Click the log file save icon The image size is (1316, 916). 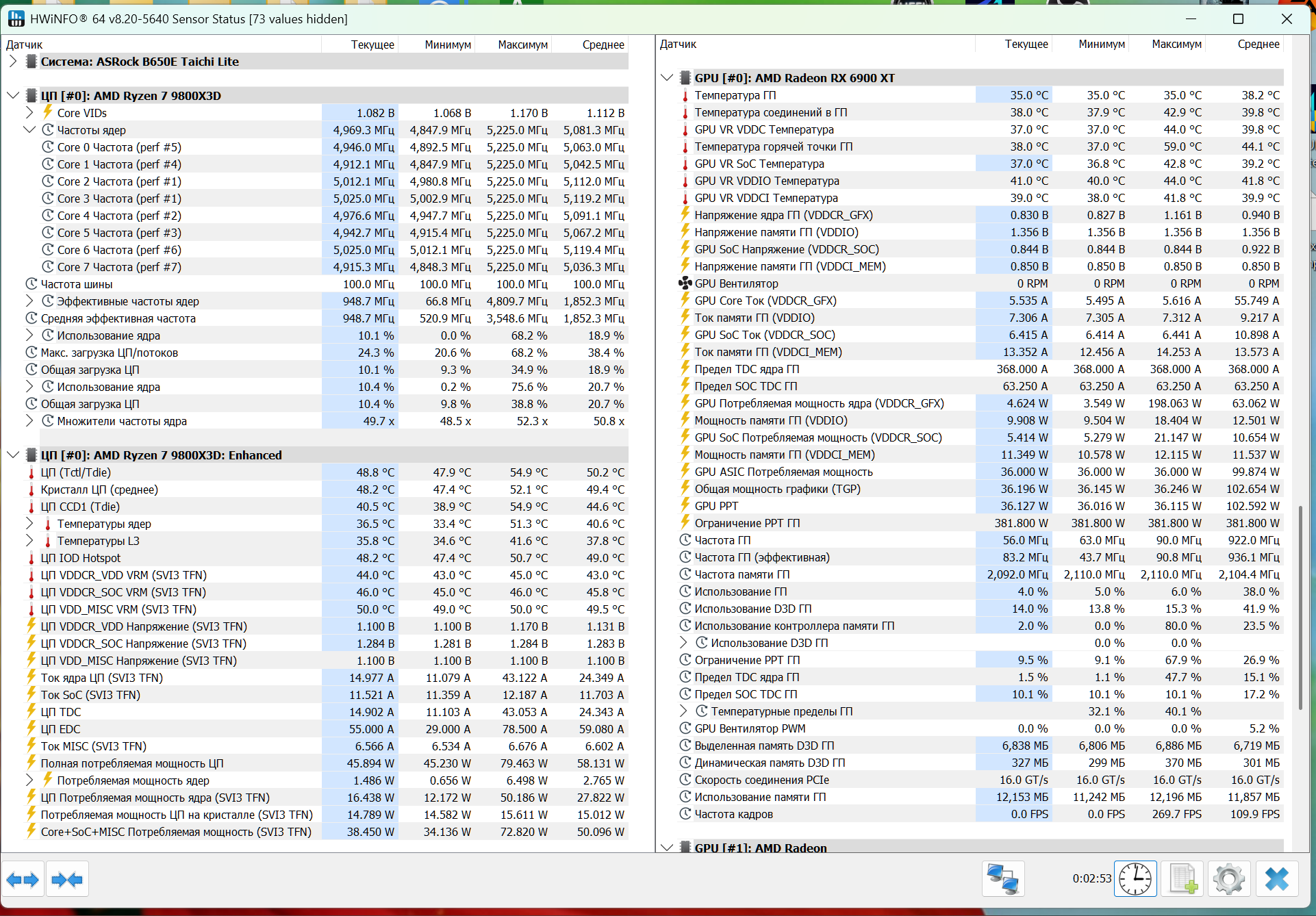pos(1183,879)
